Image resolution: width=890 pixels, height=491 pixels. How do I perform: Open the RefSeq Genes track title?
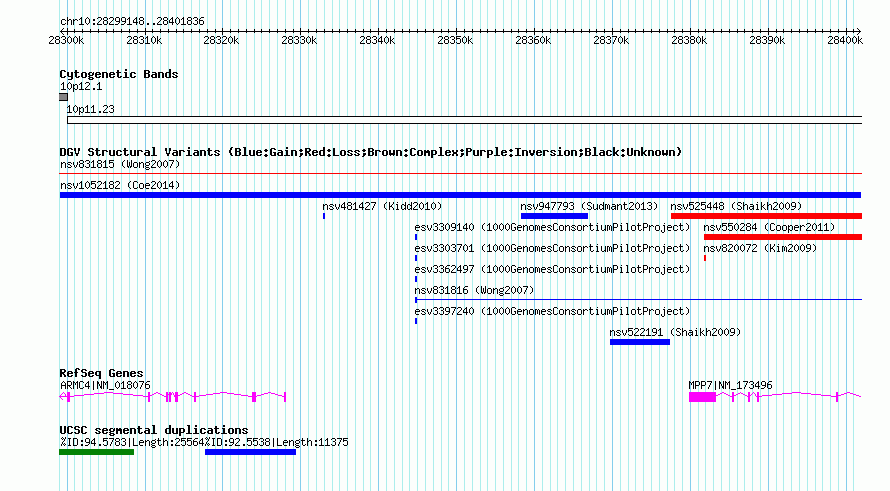101,373
